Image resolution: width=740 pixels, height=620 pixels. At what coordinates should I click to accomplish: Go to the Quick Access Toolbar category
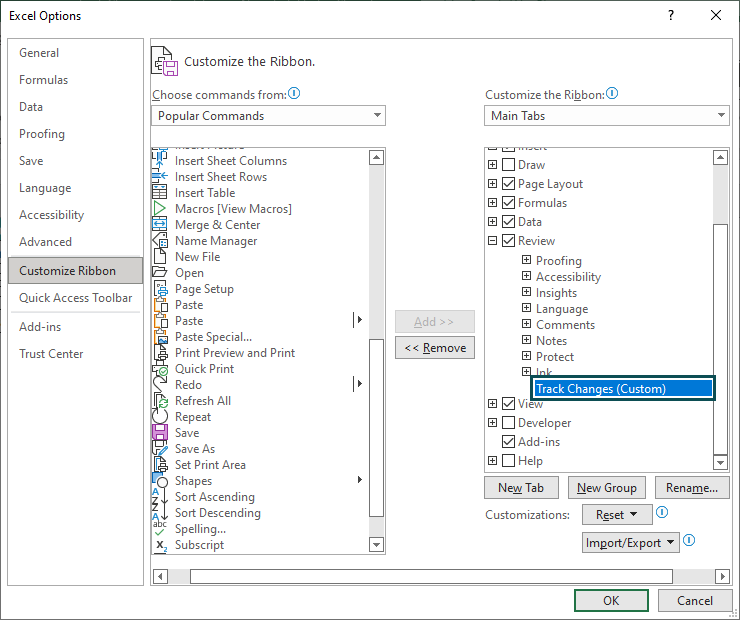pyautogui.click(x=76, y=298)
